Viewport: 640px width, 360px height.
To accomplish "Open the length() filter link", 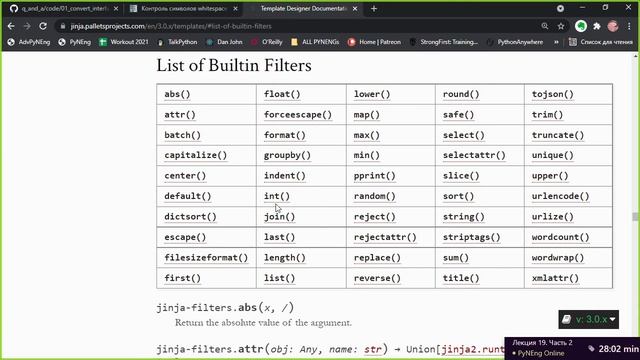I will pyautogui.click(x=284, y=258).
